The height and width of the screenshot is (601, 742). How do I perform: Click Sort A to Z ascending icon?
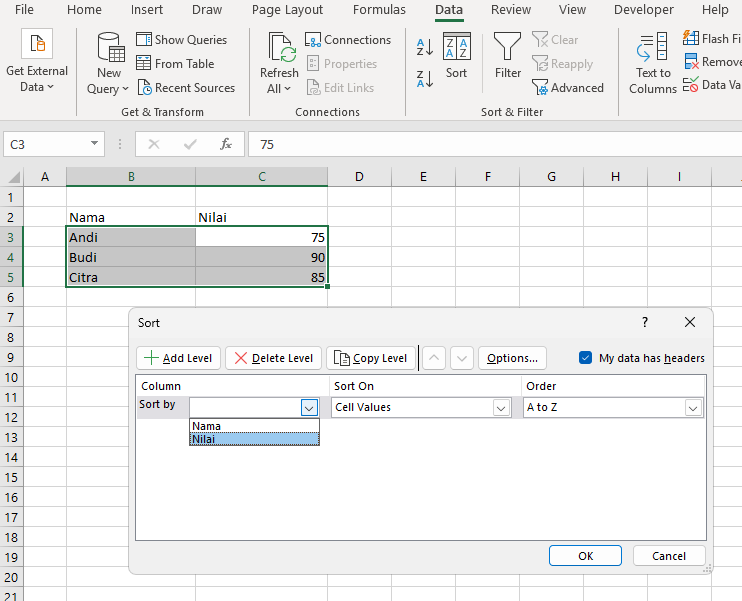(425, 47)
